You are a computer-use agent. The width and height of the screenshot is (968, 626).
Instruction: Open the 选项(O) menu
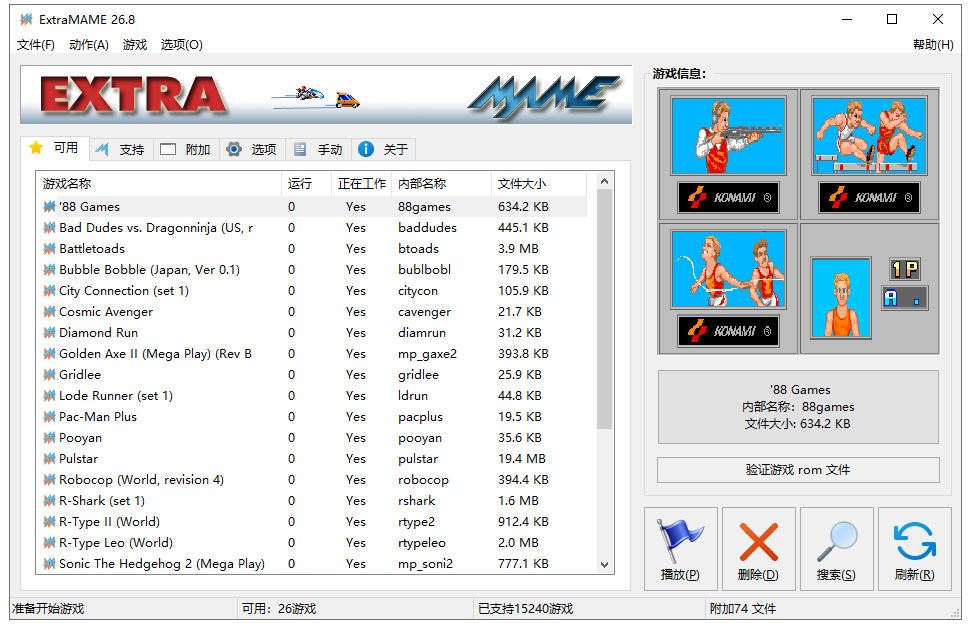pyautogui.click(x=182, y=44)
